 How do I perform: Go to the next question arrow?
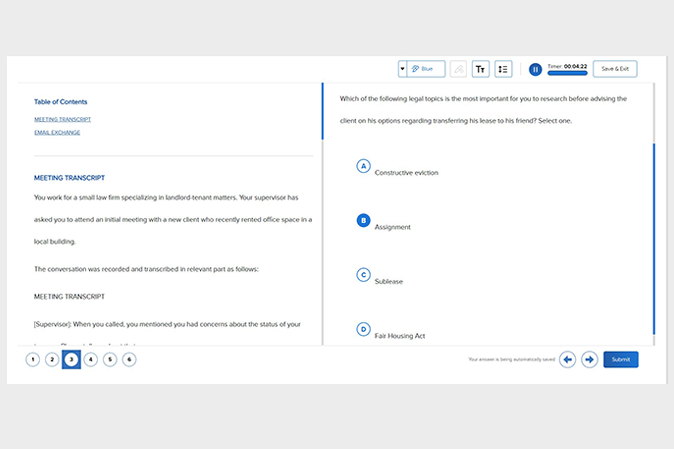point(589,359)
